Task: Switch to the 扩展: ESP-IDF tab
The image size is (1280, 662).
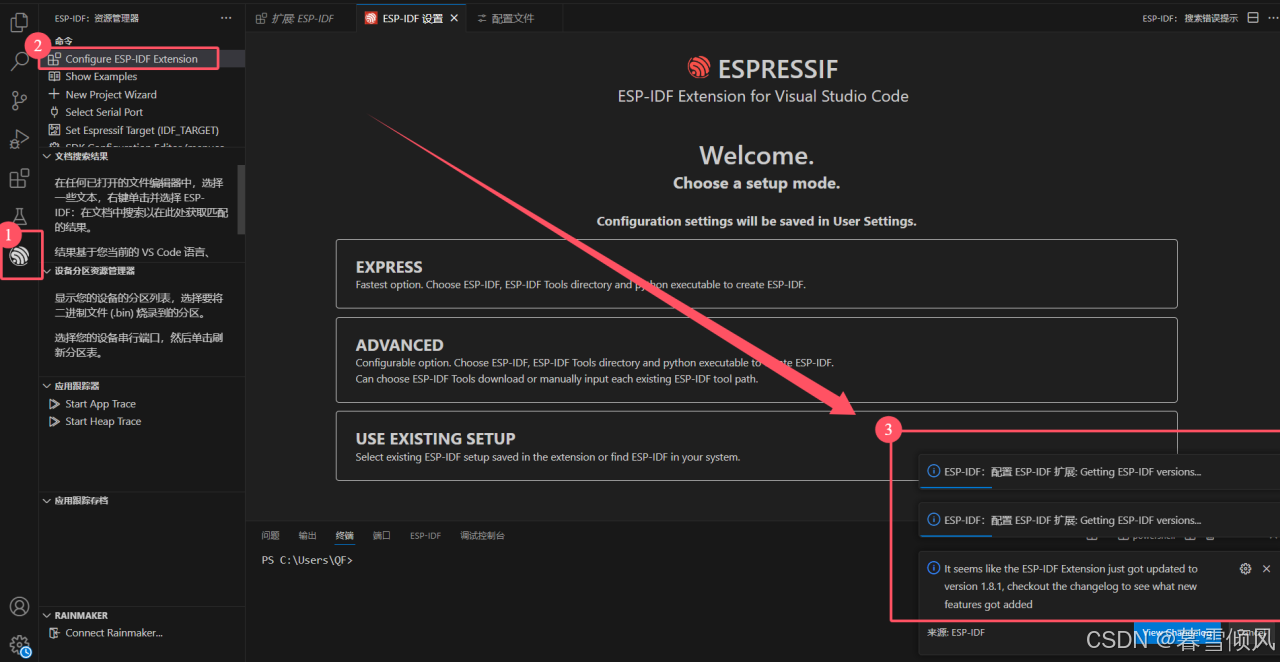Action: point(300,18)
